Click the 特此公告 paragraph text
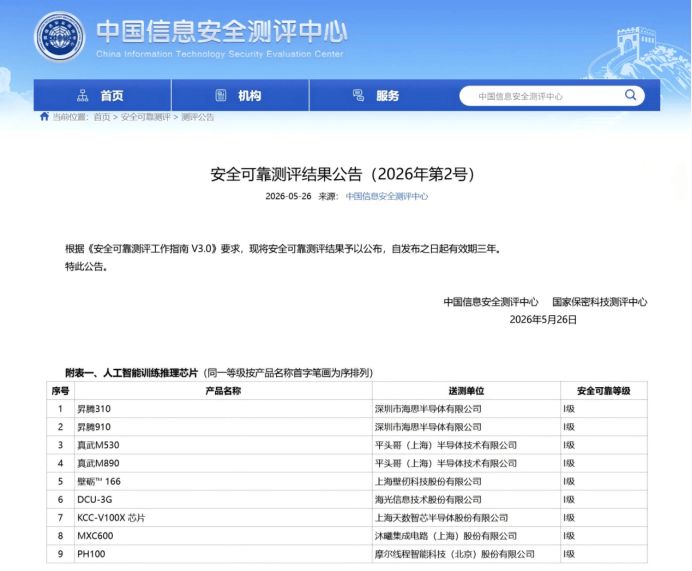 tap(86, 267)
